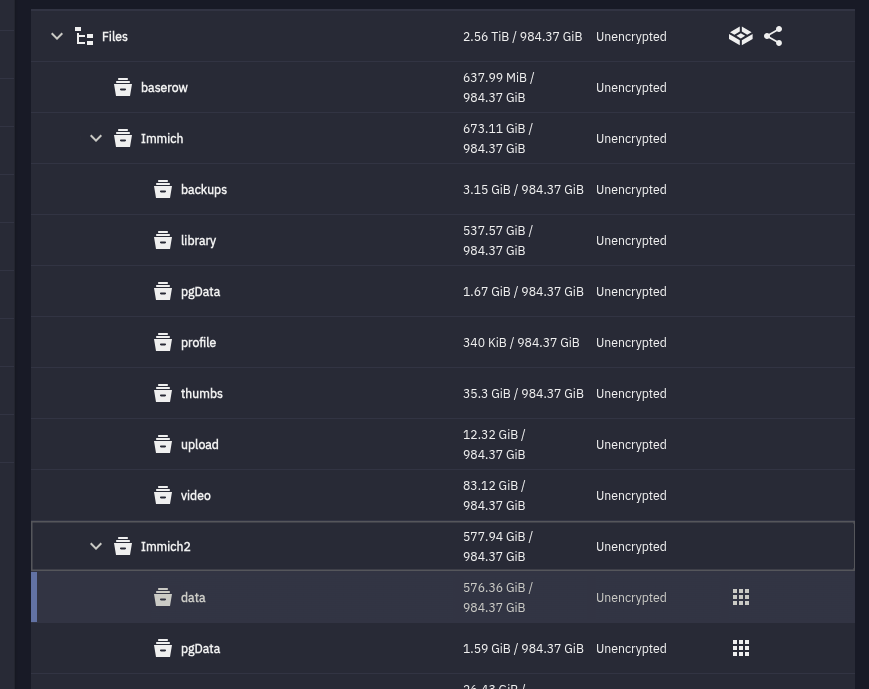
Task: Select the upload dataset row
Action: coord(200,445)
